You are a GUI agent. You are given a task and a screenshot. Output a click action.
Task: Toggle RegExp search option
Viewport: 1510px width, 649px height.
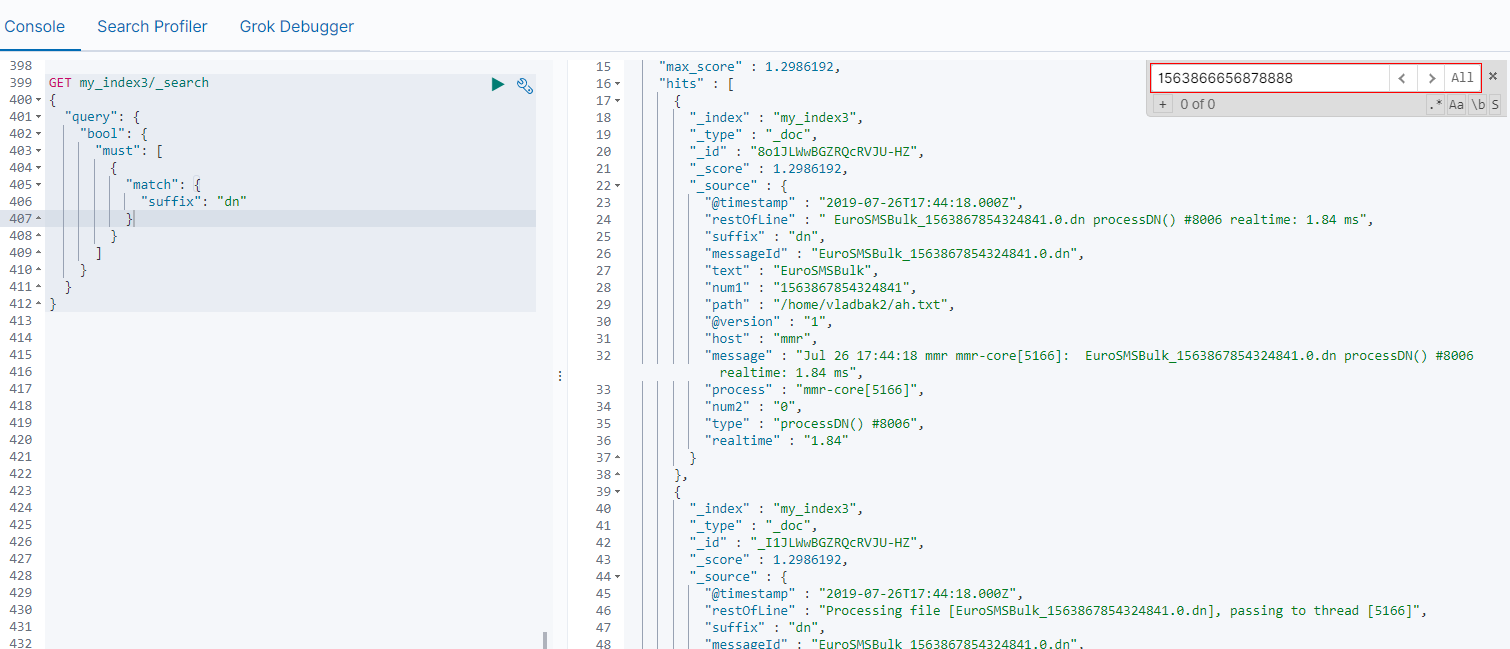(x=1435, y=104)
